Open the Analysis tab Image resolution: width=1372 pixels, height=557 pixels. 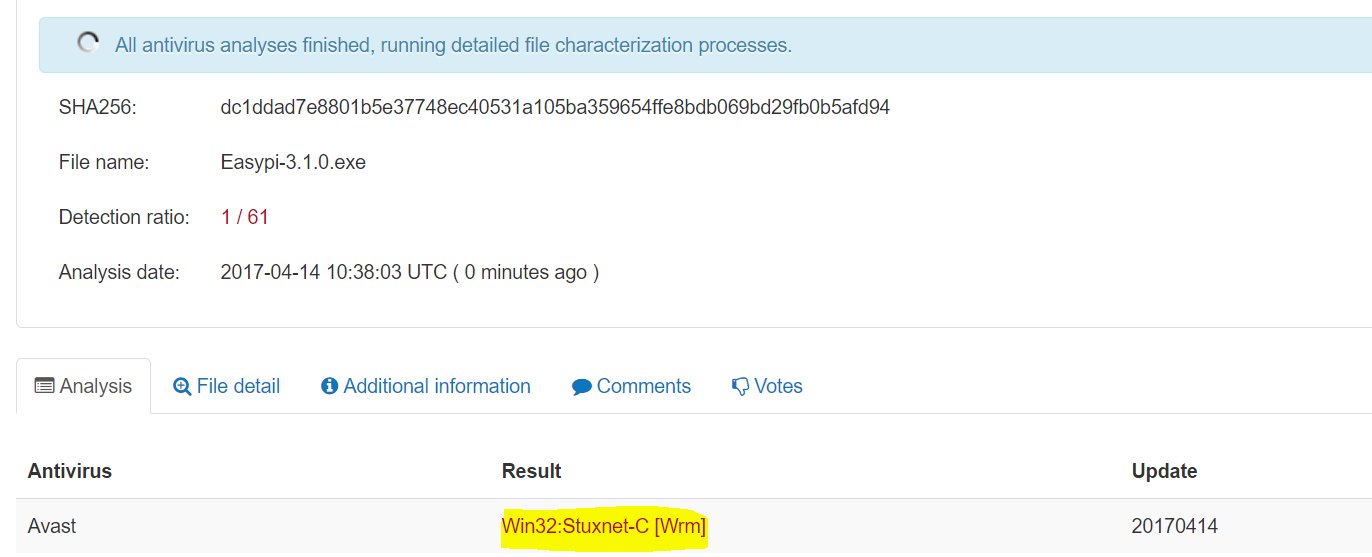tap(83, 386)
